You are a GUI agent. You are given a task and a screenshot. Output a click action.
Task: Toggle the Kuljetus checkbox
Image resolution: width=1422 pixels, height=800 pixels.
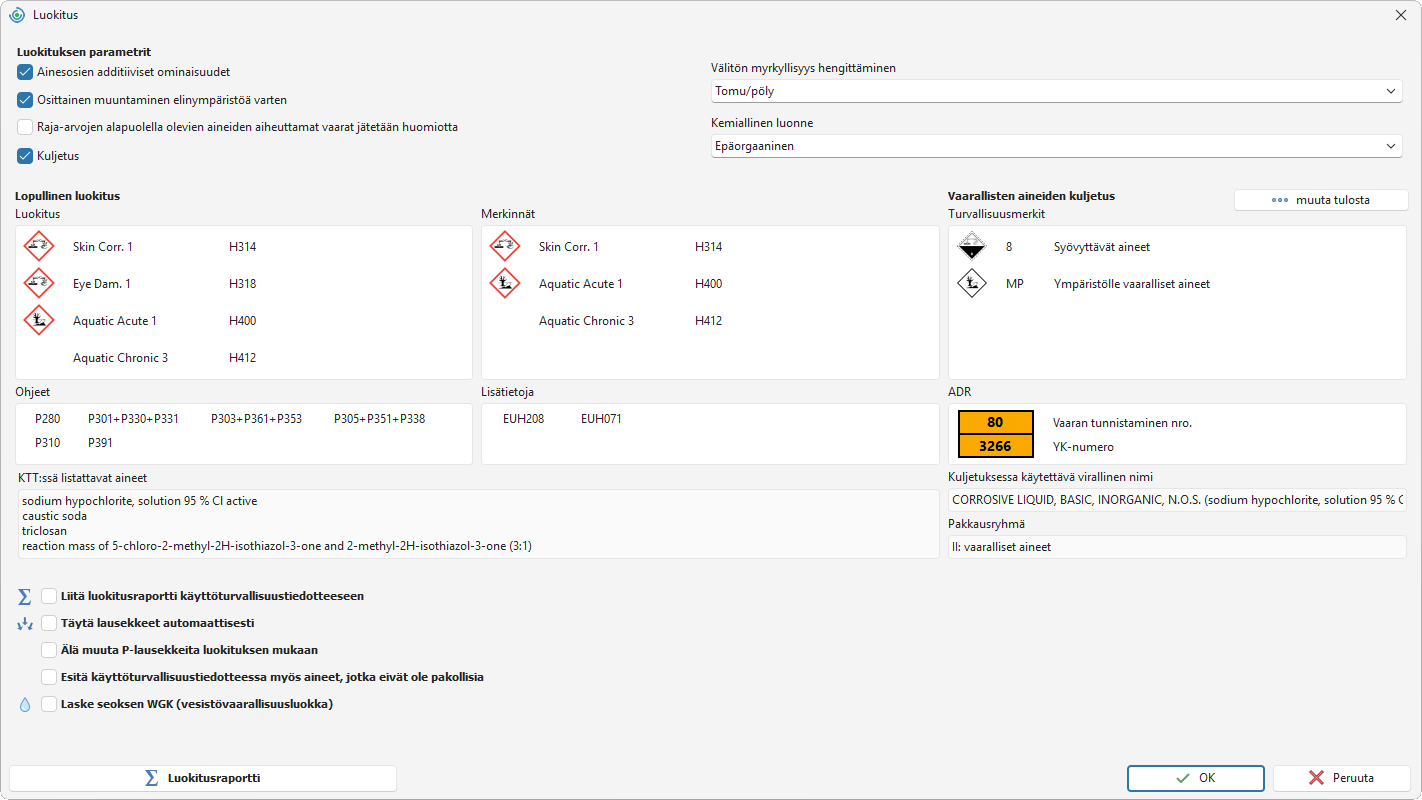click(25, 156)
